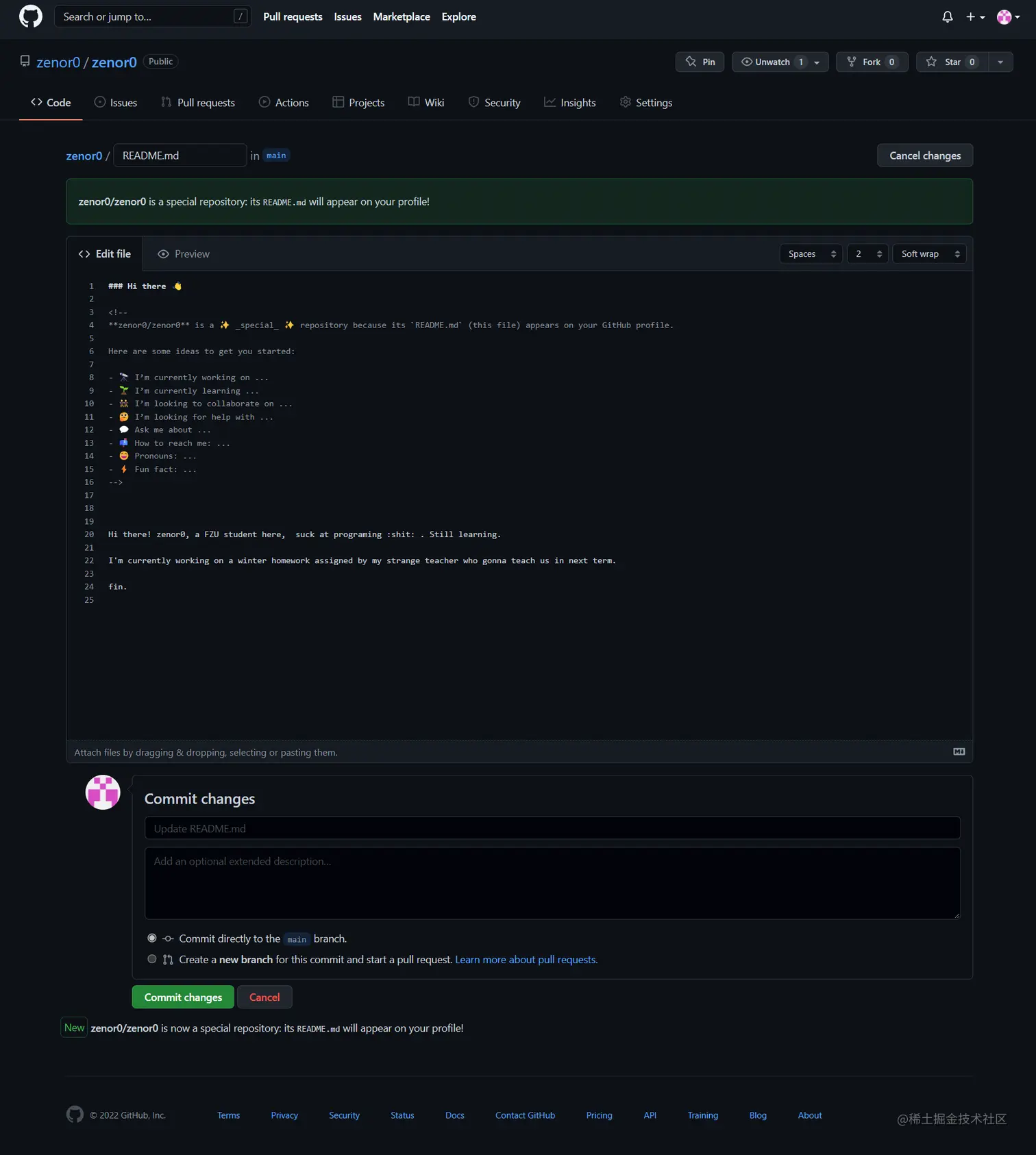Viewport: 1036px width, 1155px height.
Task: Open the repository Pull requests tab
Action: 198,102
